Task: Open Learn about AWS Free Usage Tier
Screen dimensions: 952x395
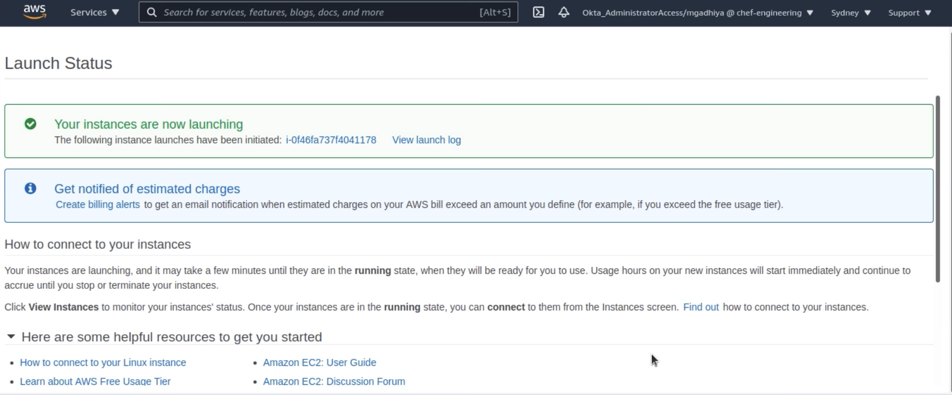Action: (95, 381)
